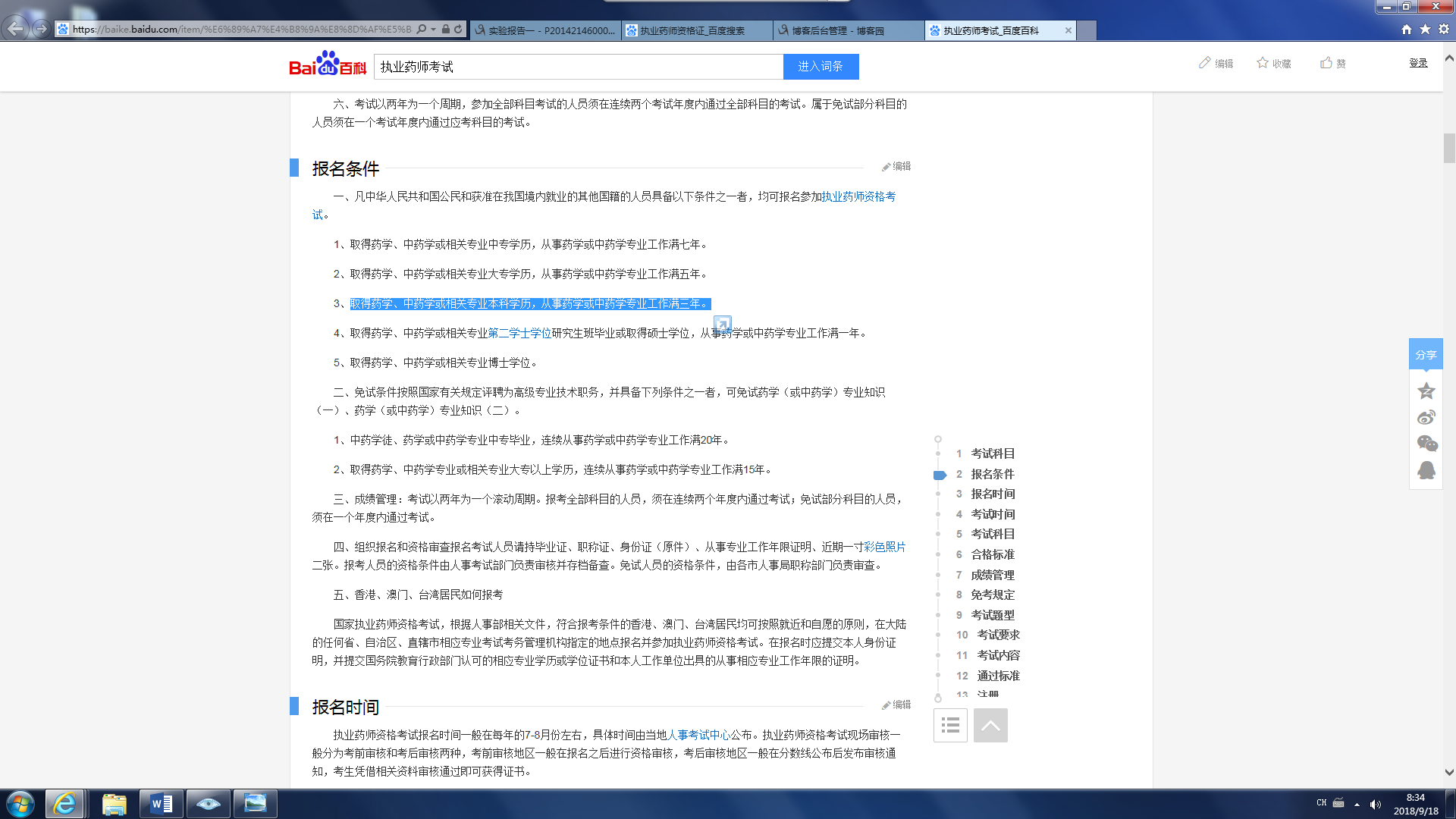Click the 执业药师考试 search input field

578,67
